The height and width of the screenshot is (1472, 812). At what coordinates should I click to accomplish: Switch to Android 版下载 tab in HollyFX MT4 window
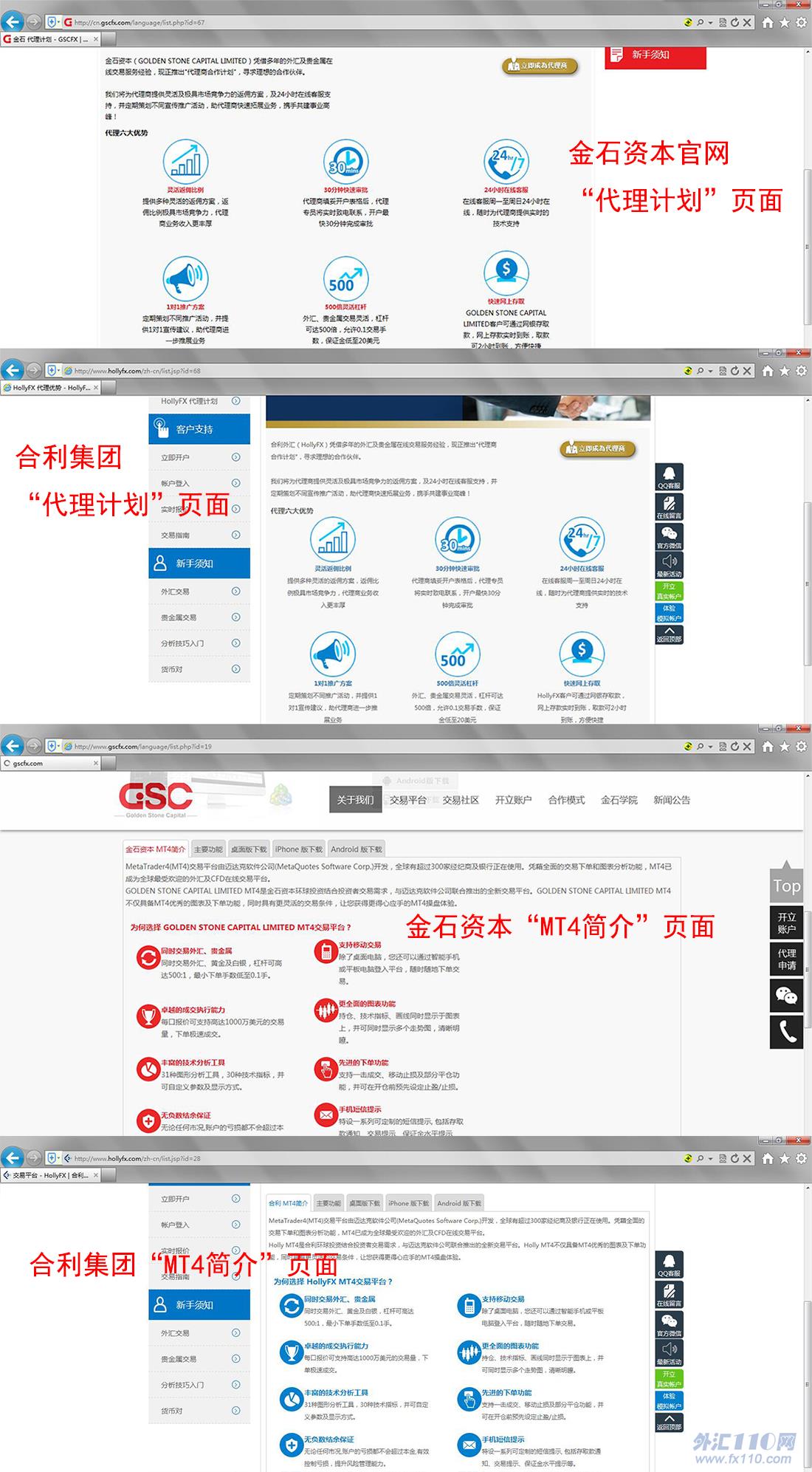coord(459,1203)
